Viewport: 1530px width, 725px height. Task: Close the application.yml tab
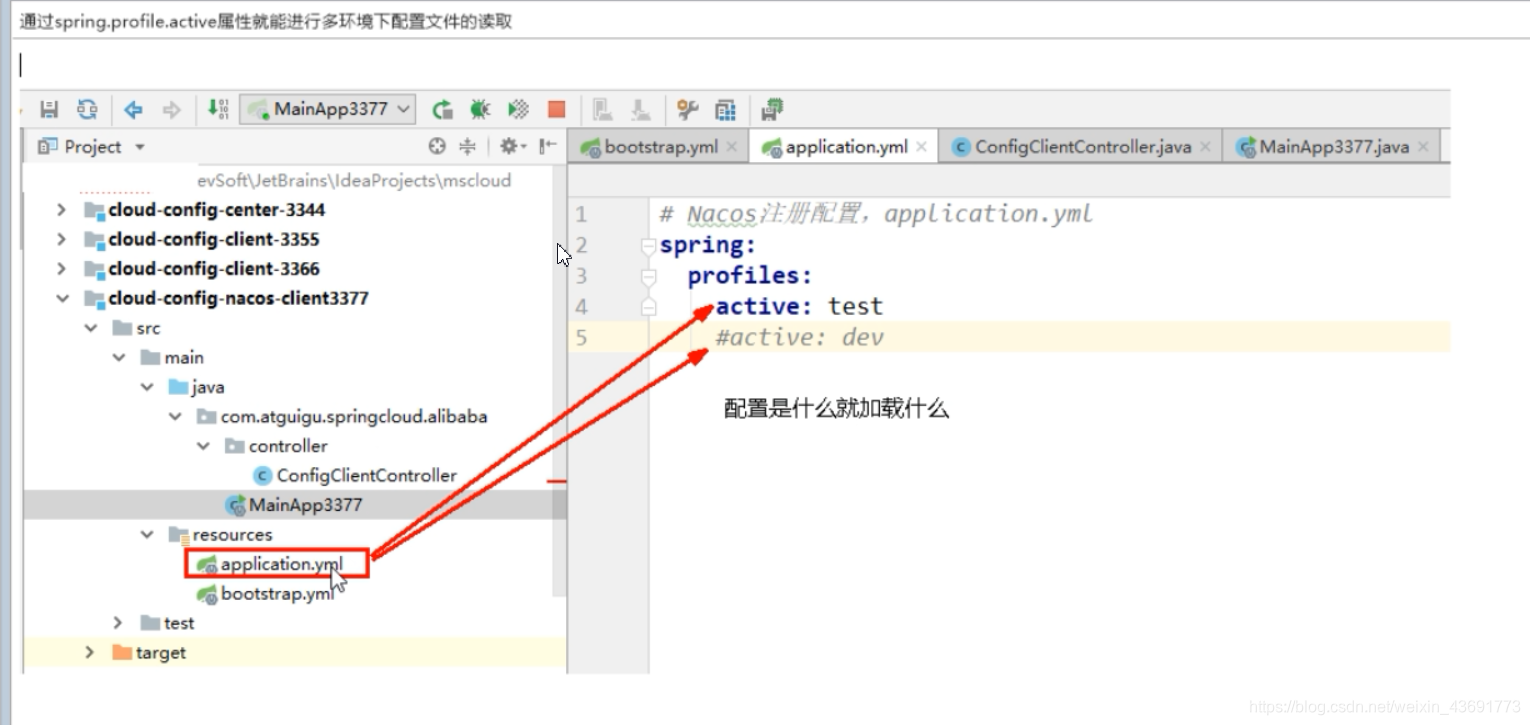[921, 147]
